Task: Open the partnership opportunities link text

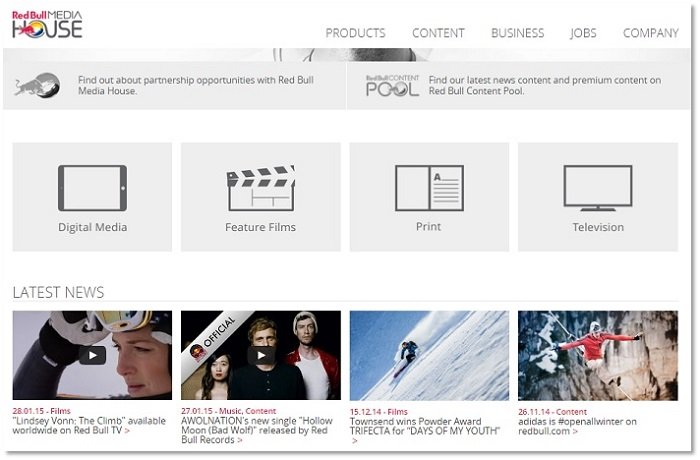Action: [196, 85]
